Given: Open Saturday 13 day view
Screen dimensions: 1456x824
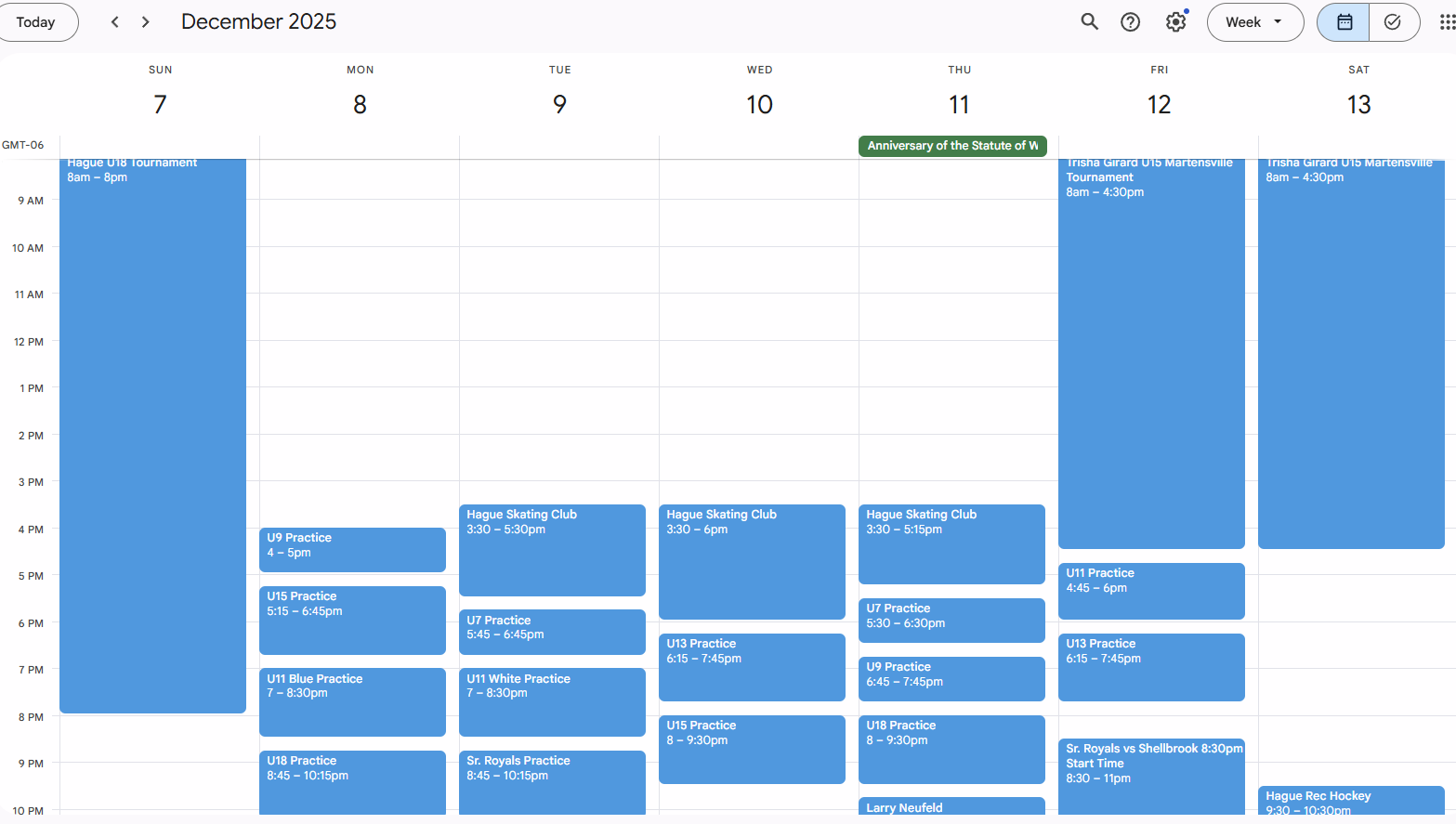Looking at the screenshot, I should 1358,104.
